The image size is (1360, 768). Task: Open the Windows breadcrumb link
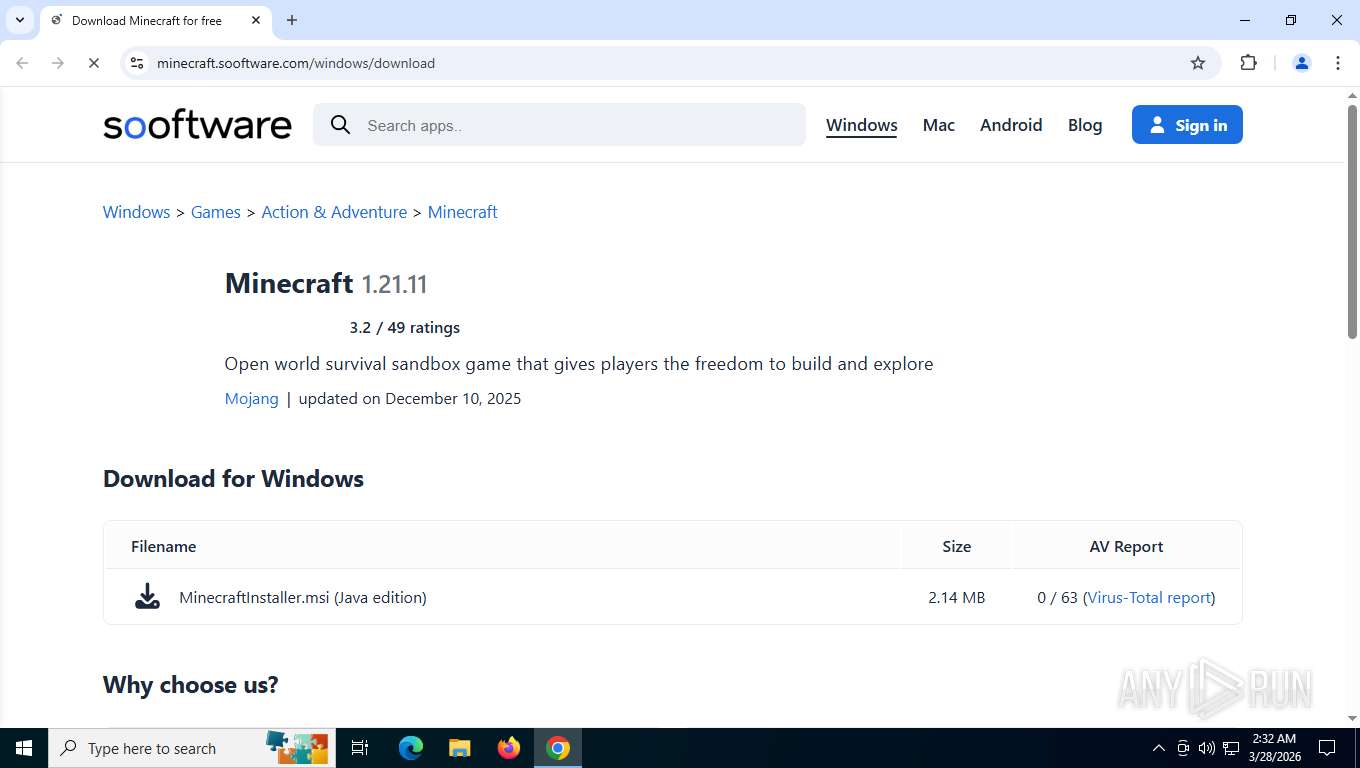[136, 212]
